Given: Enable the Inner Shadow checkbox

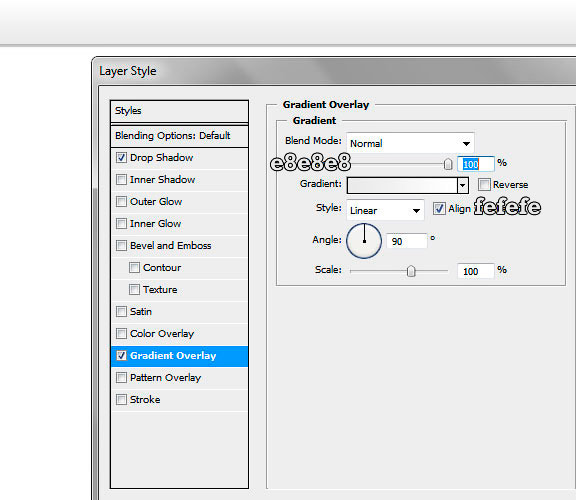Looking at the screenshot, I should click(121, 180).
